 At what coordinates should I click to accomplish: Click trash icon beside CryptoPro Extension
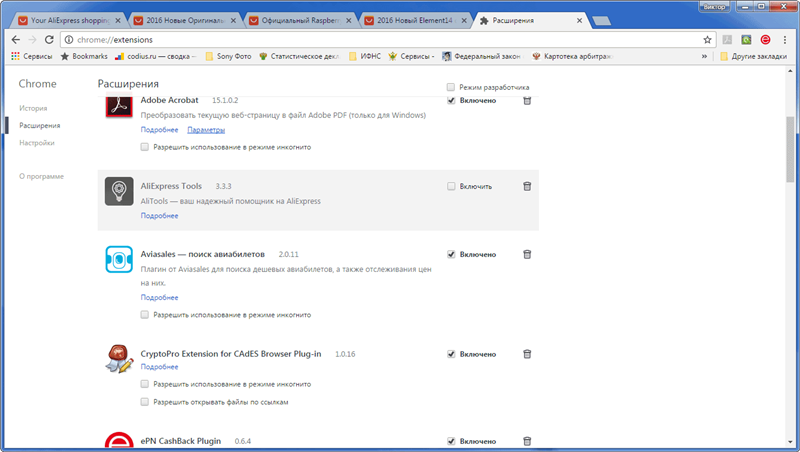(527, 354)
